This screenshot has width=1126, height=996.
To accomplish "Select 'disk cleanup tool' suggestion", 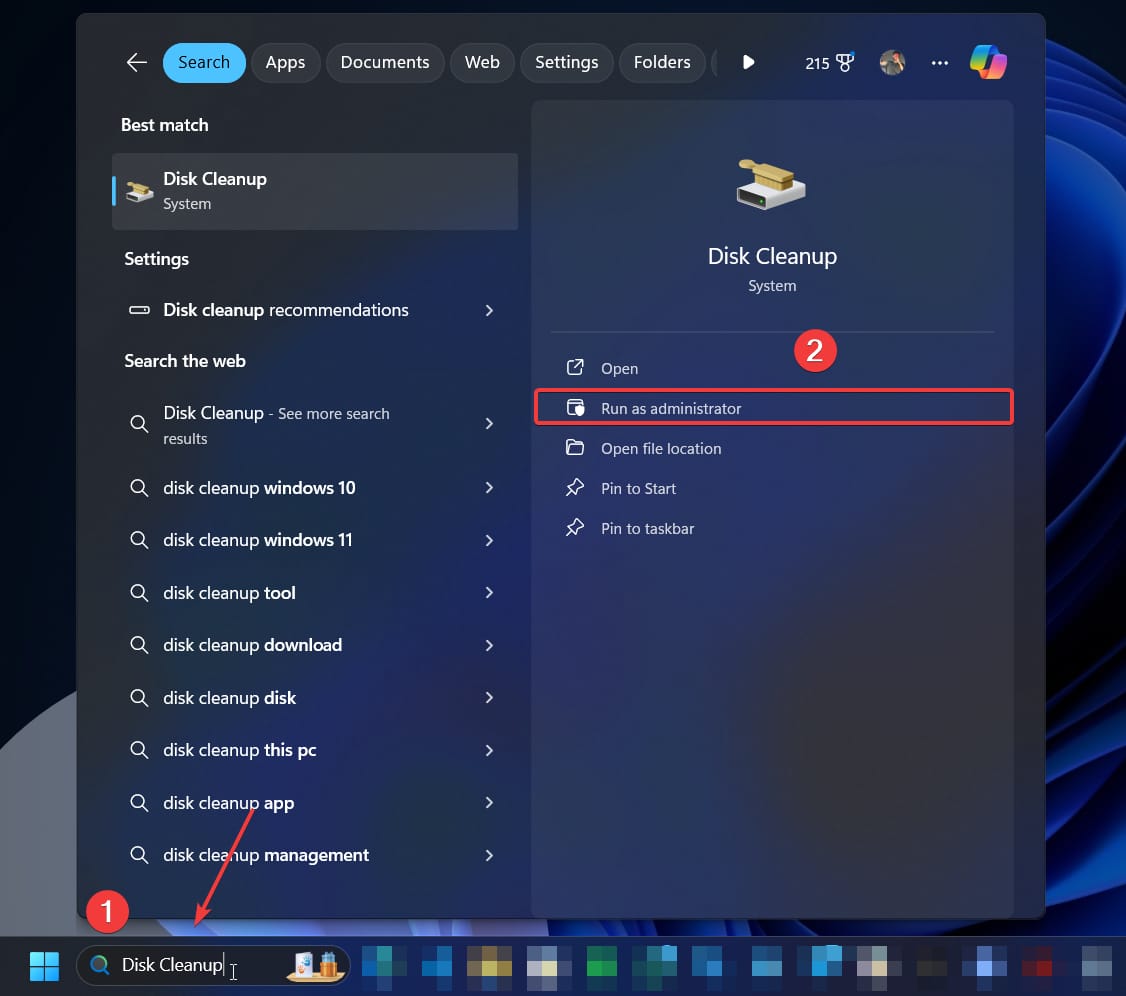I will click(x=315, y=592).
